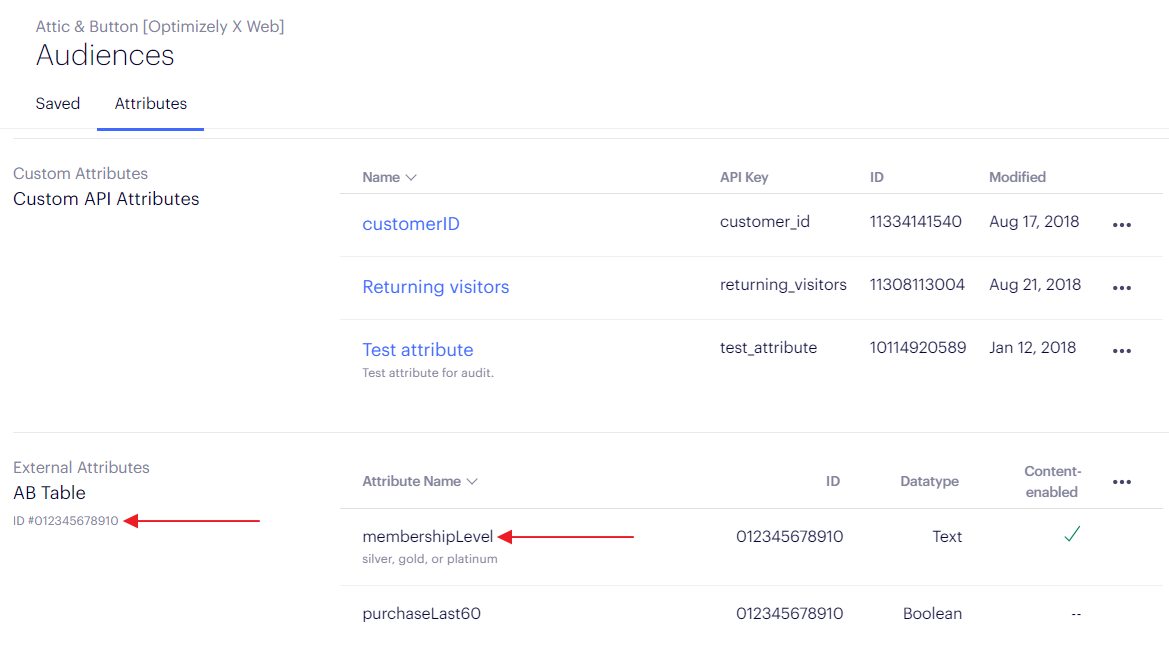Click the purchaseLast60 attribute name

point(421,614)
